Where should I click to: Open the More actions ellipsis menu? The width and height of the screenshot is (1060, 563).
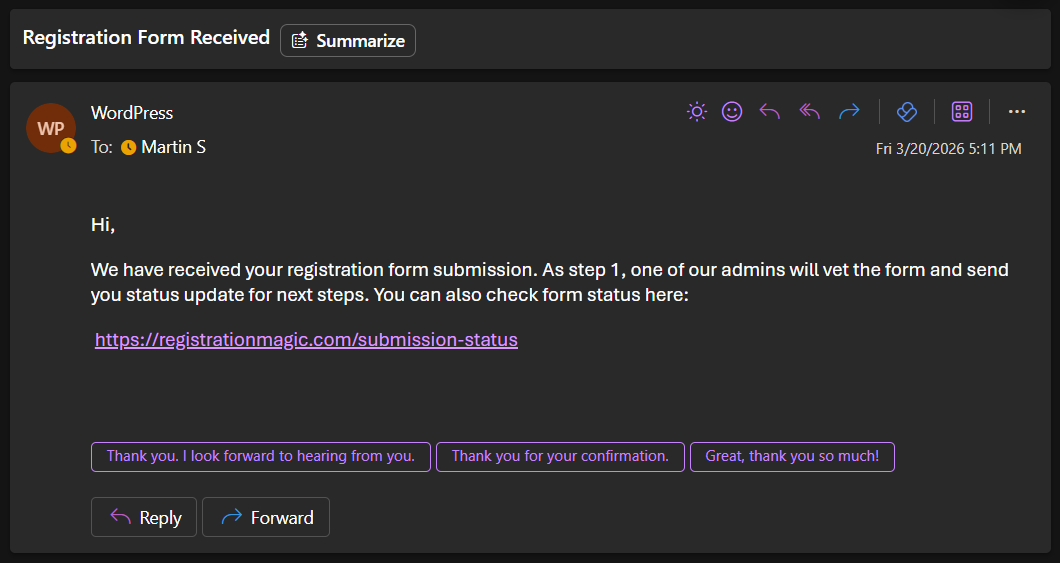pos(1017,112)
